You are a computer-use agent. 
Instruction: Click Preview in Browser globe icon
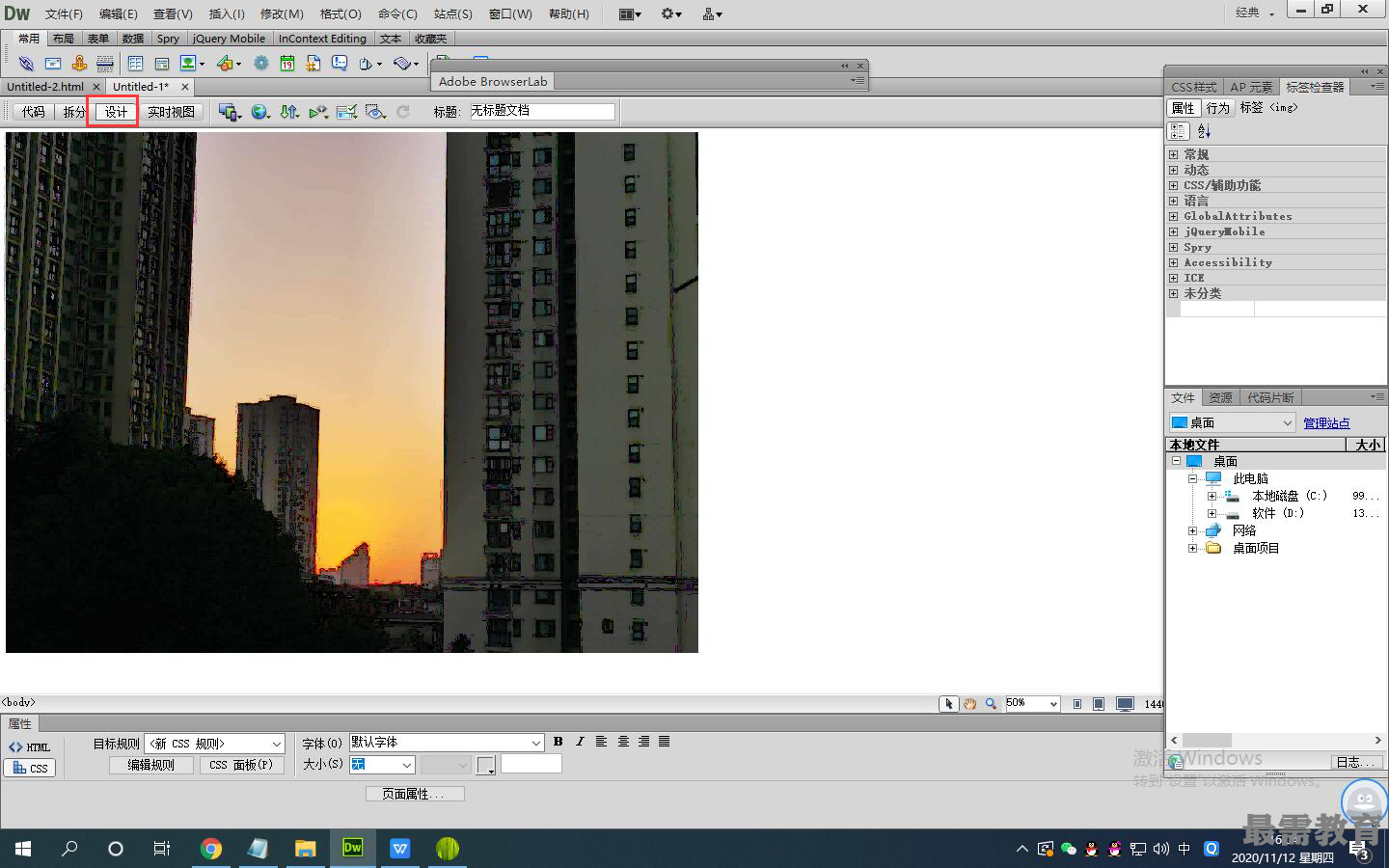click(x=260, y=112)
